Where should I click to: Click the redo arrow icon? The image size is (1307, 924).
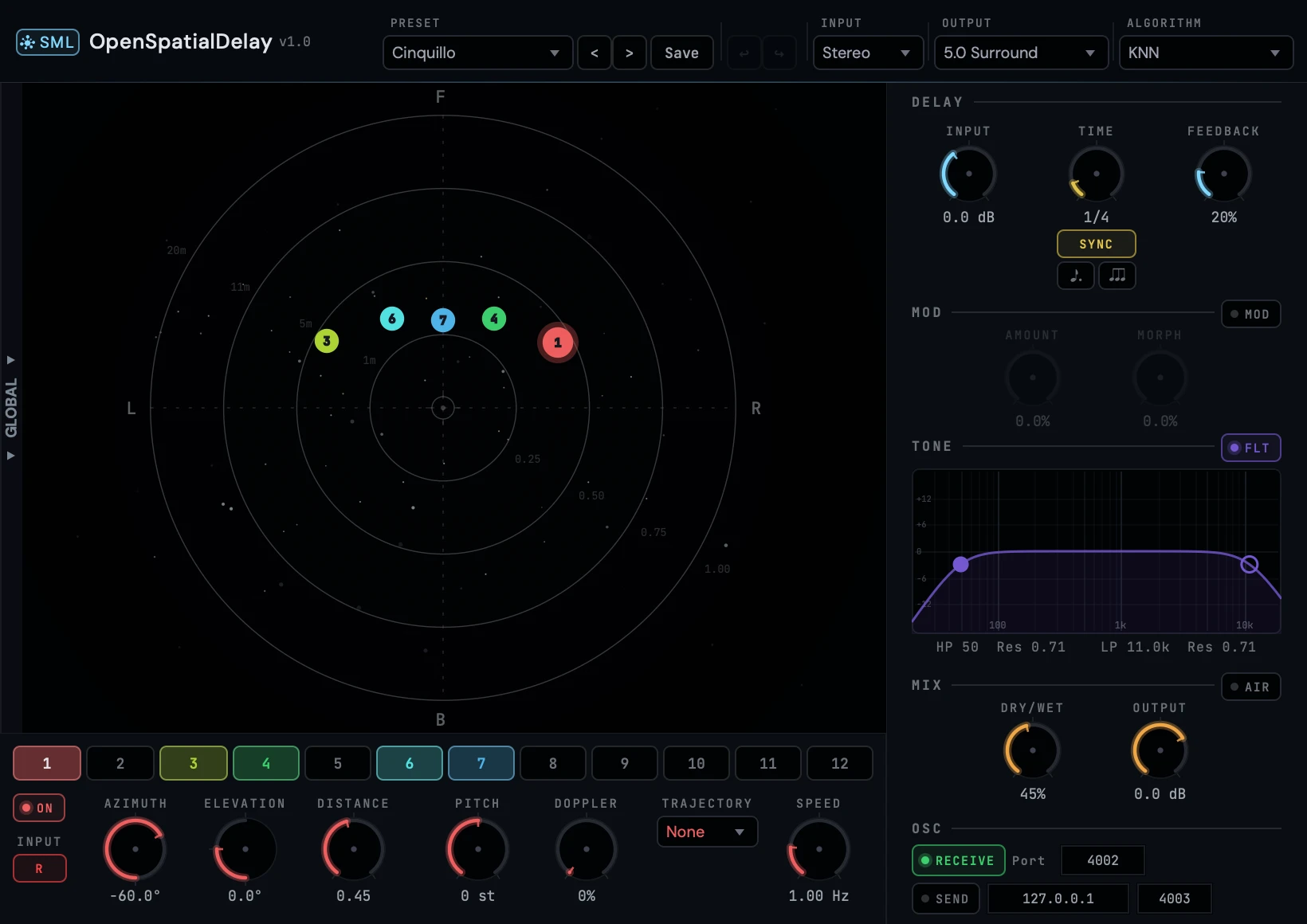(779, 53)
